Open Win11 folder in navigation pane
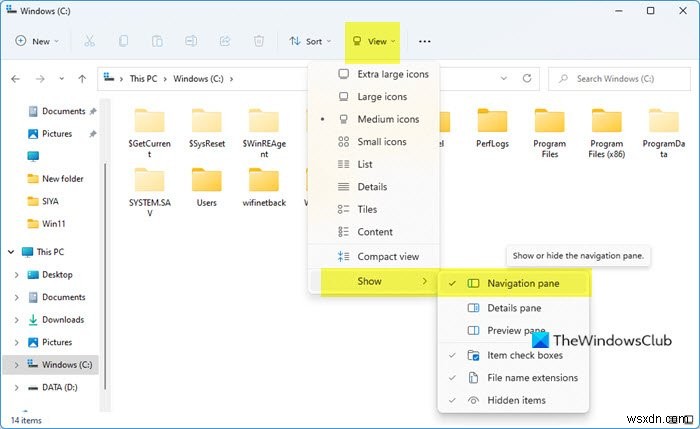The image size is (700, 429). point(46,224)
